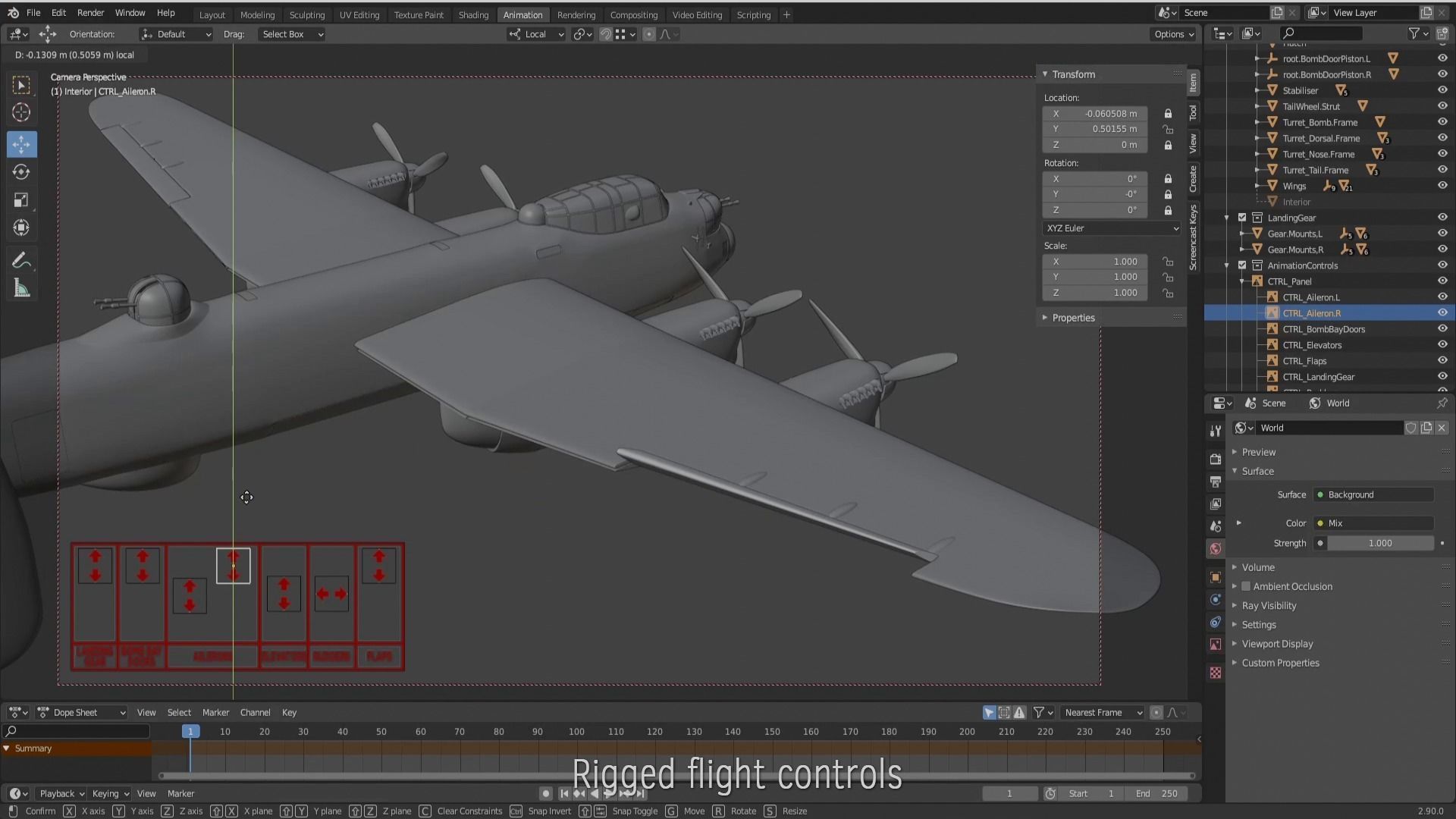Click the Transform tool icon
Screen dimensions: 1456x819
21,227
